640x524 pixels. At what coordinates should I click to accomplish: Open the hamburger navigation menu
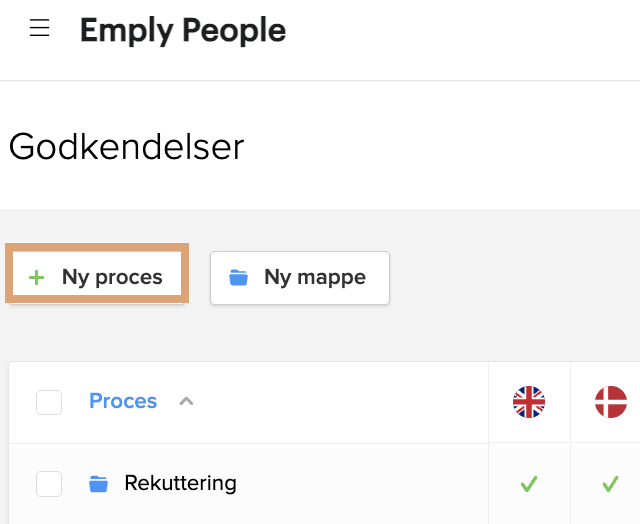coord(40,28)
